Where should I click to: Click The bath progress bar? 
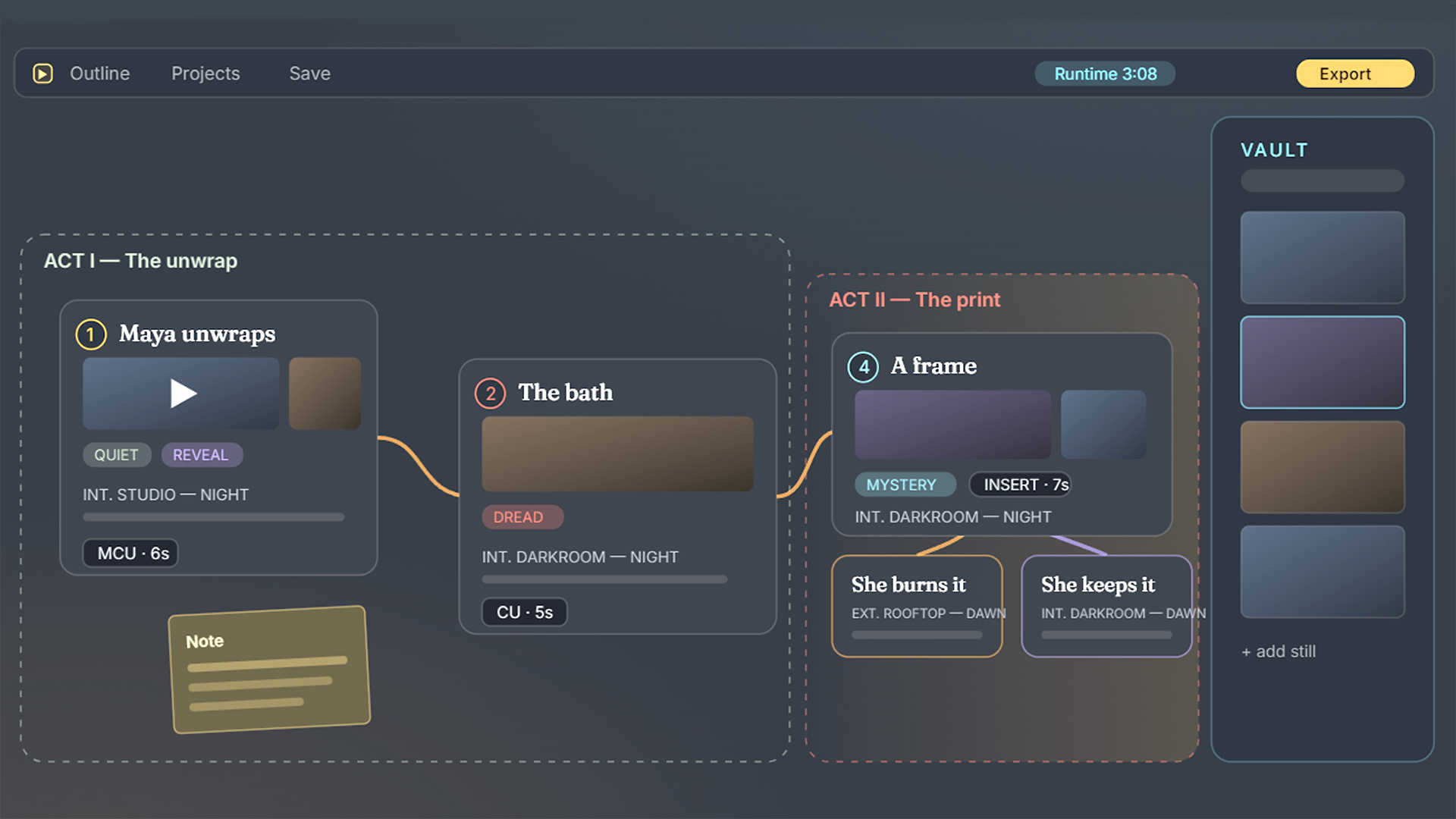[x=604, y=579]
